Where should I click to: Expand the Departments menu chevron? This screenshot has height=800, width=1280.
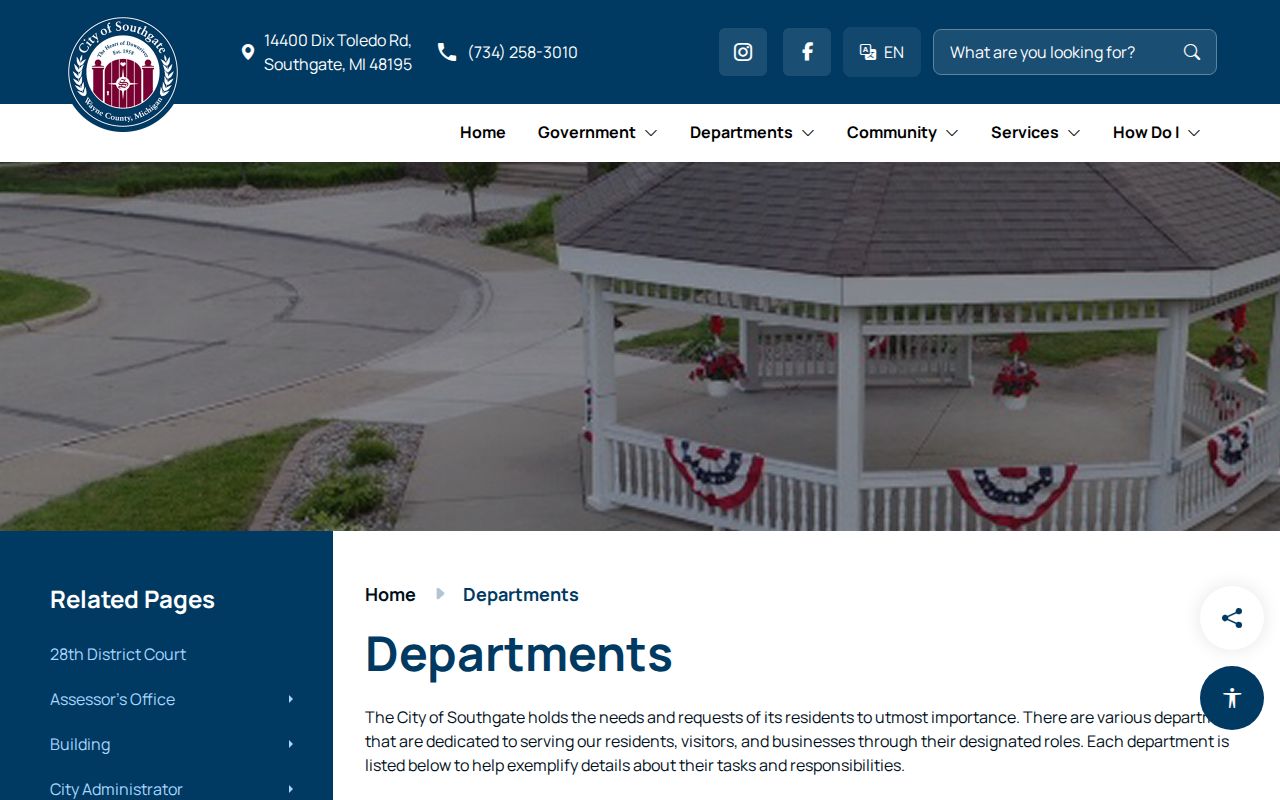click(808, 133)
